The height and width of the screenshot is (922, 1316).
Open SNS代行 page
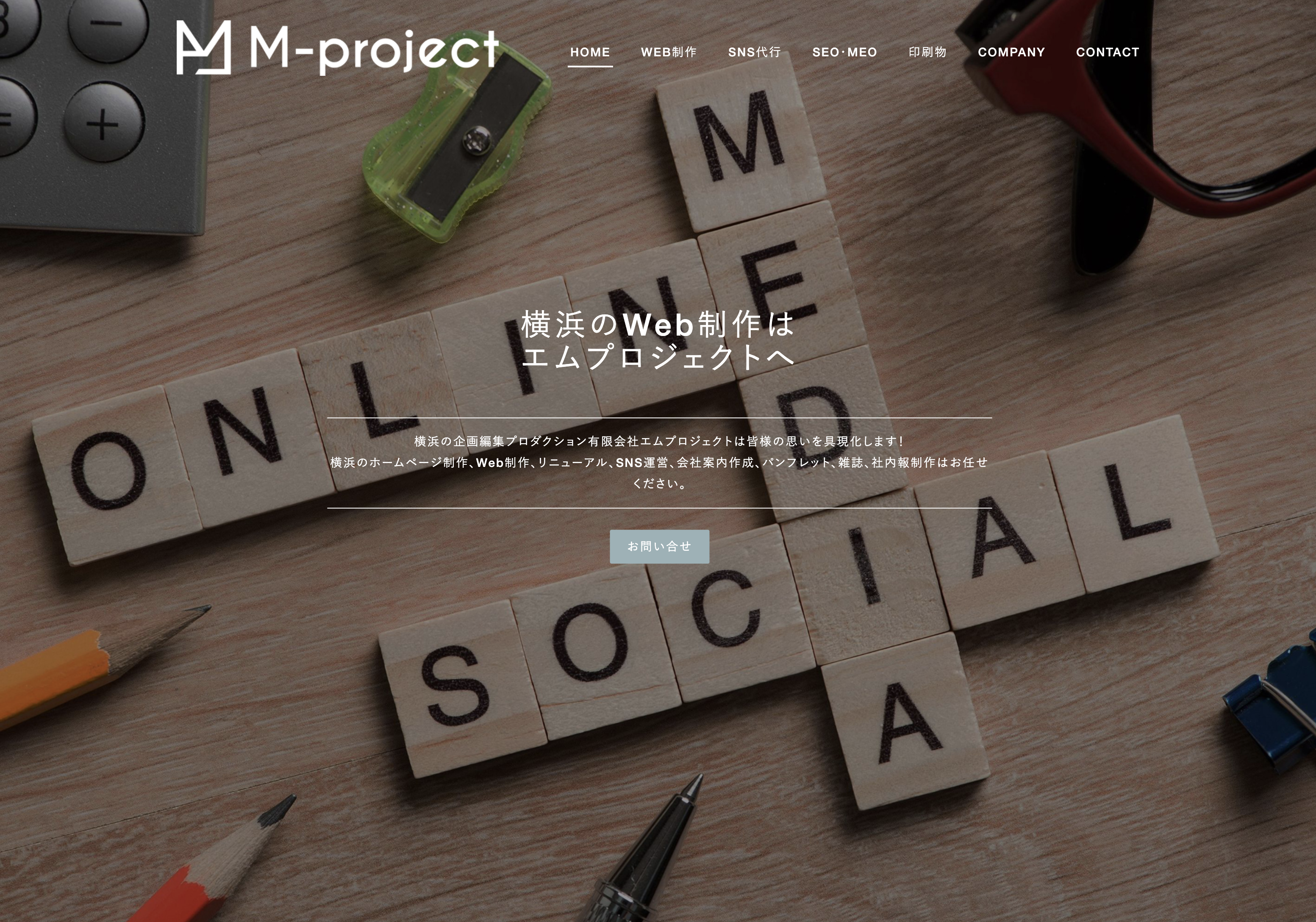point(755,52)
